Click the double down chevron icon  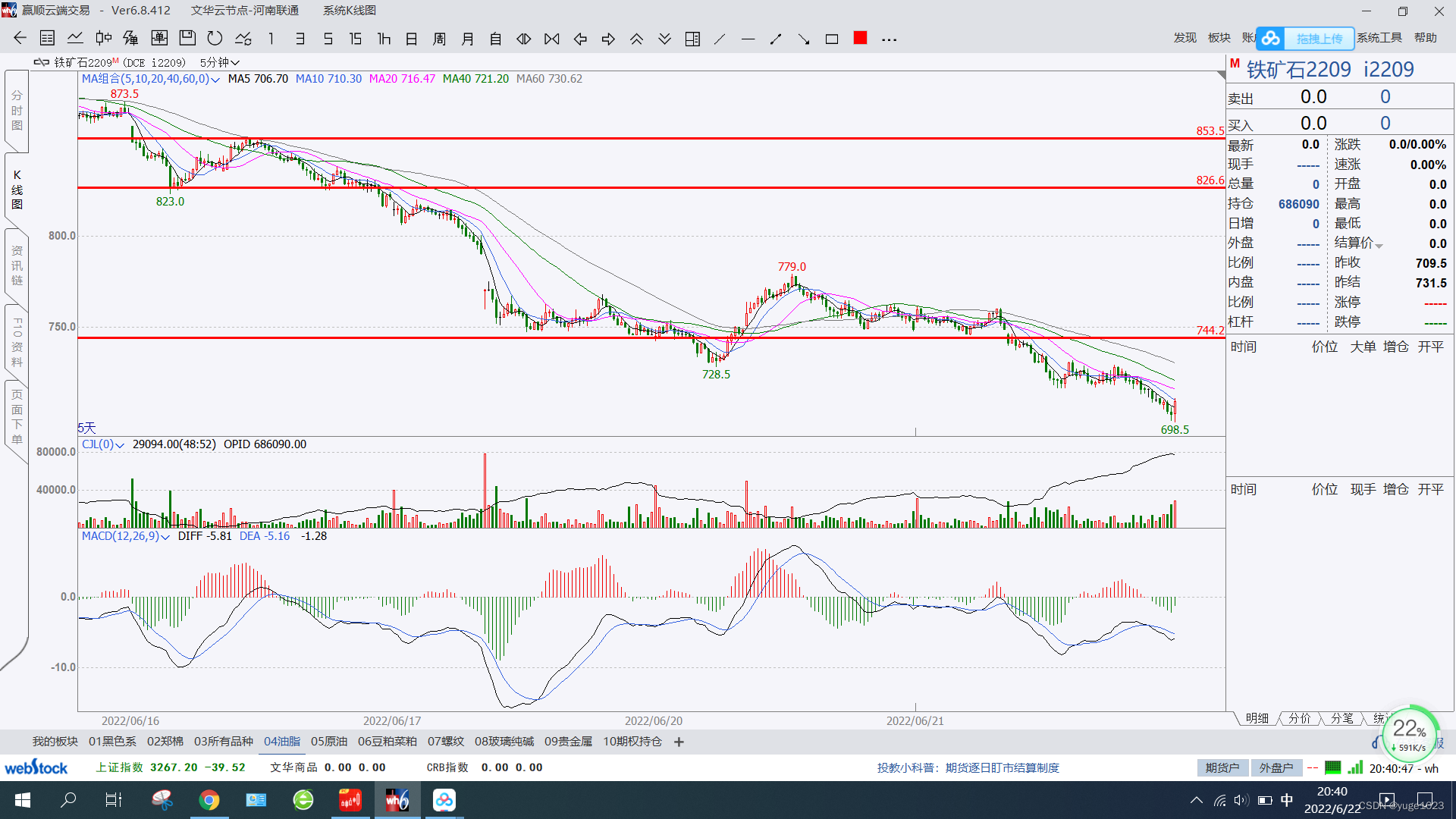pyautogui.click(x=664, y=39)
